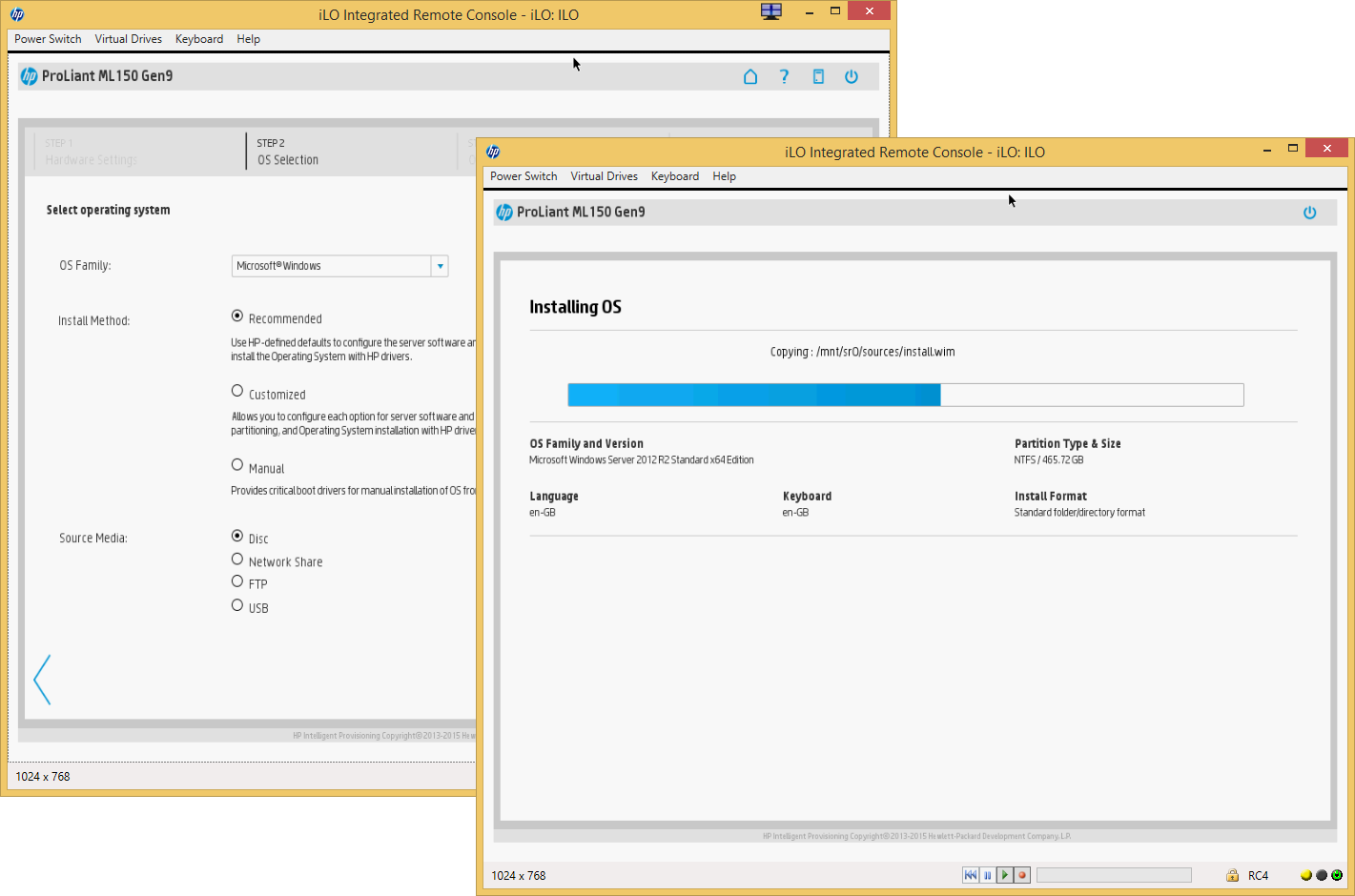The width and height of the screenshot is (1355, 896).
Task: Select the Manual install method
Action: [237, 465]
